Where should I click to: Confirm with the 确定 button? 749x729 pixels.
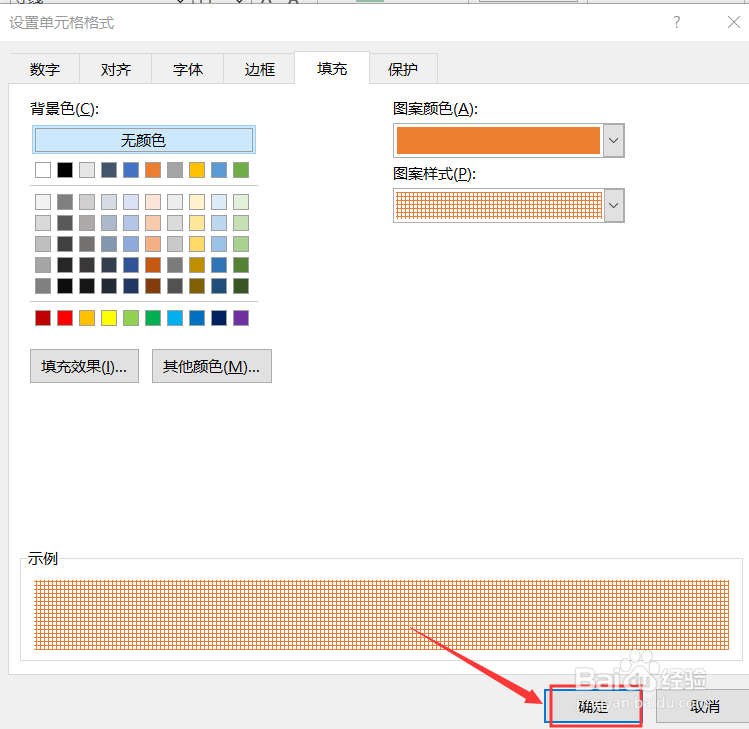click(593, 706)
